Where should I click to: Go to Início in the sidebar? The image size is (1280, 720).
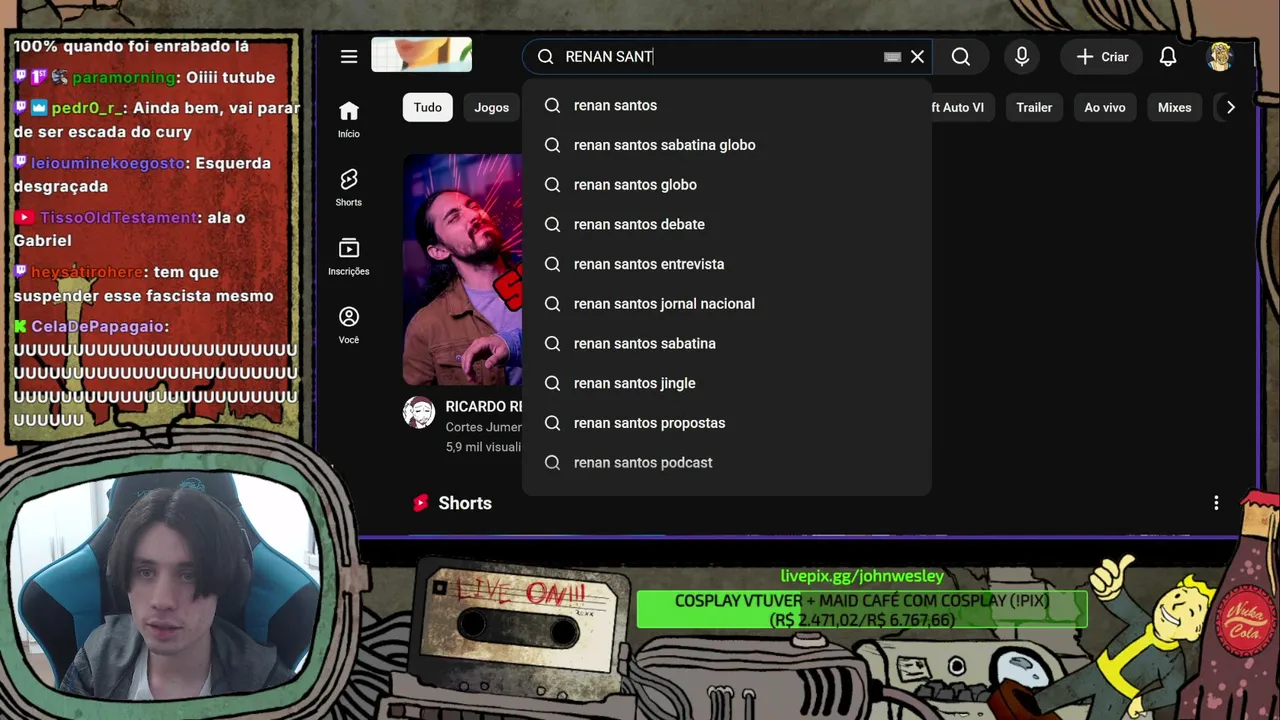click(349, 119)
